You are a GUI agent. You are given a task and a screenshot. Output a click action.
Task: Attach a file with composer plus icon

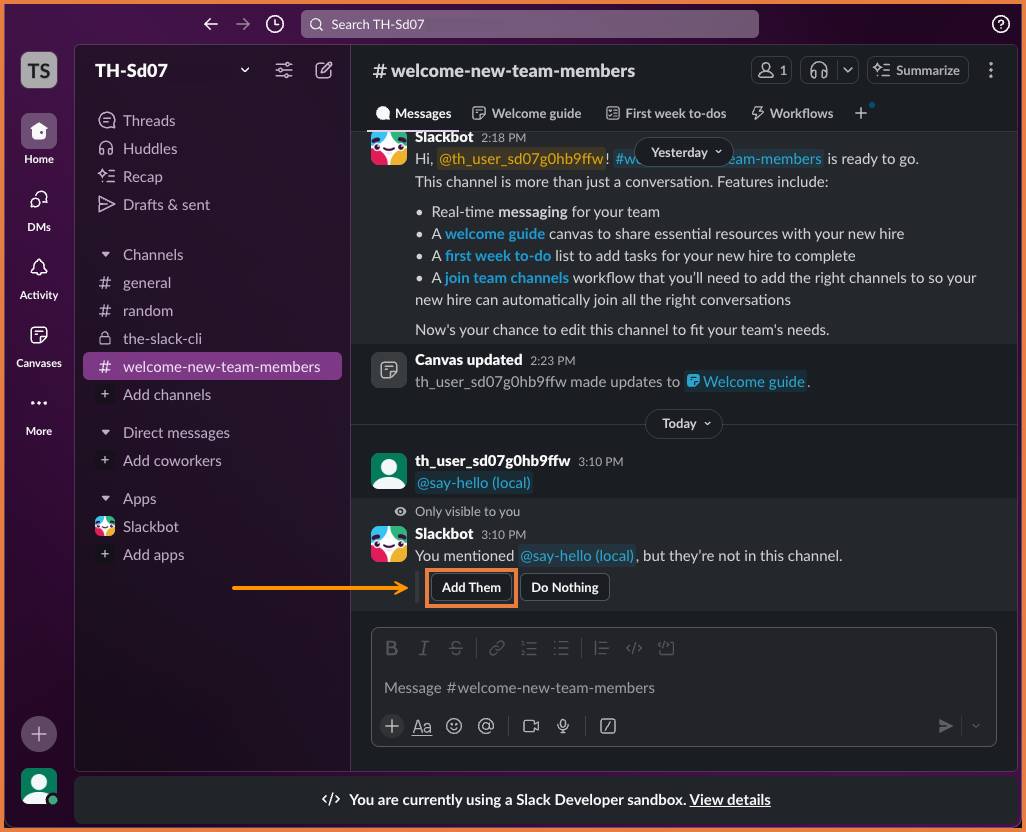click(x=391, y=726)
